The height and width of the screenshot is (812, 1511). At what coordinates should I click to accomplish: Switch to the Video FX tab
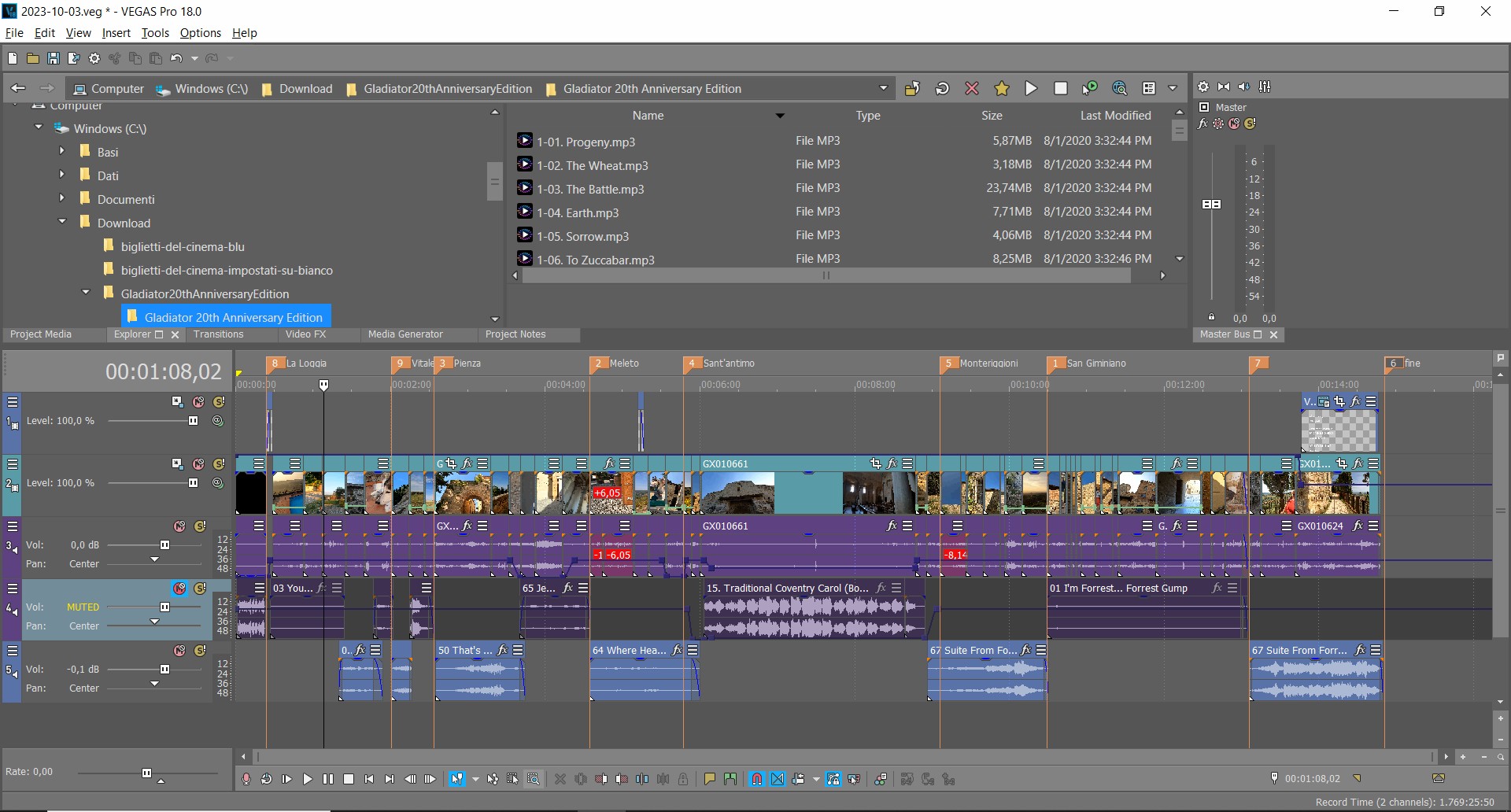(x=306, y=334)
